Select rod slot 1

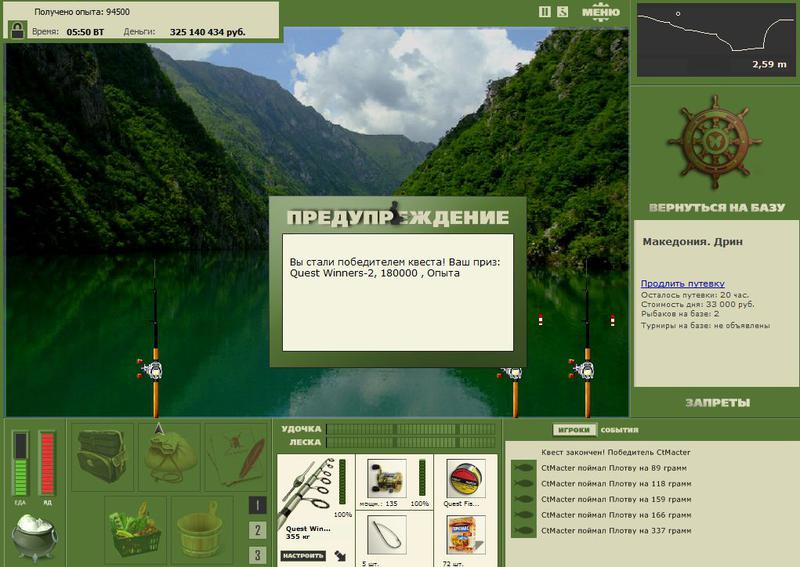pos(258,505)
